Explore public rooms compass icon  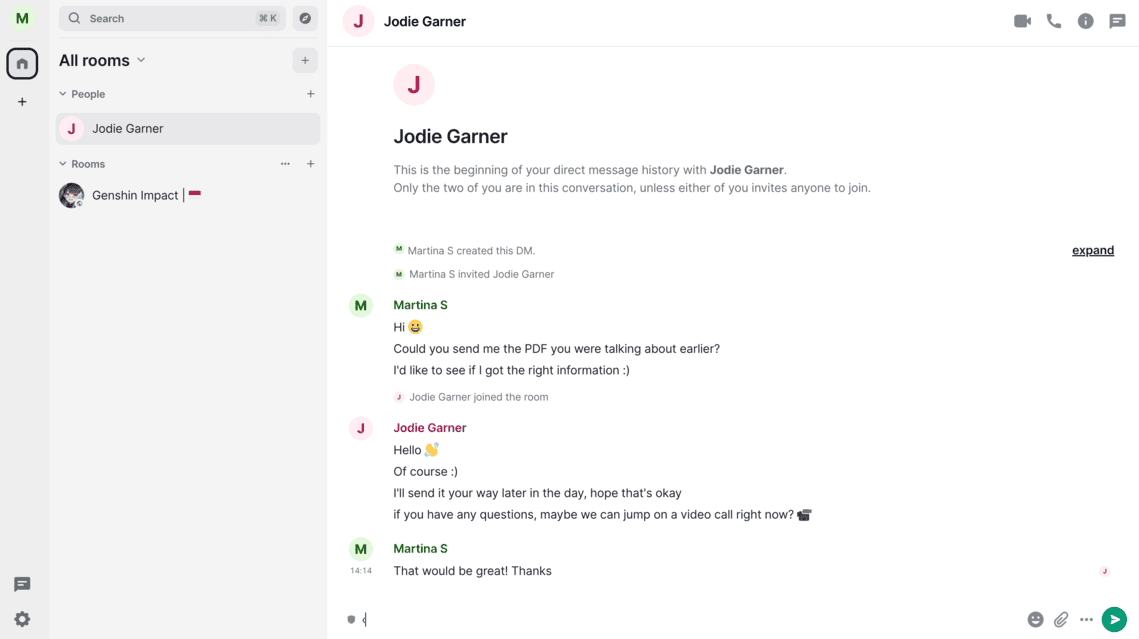(305, 18)
